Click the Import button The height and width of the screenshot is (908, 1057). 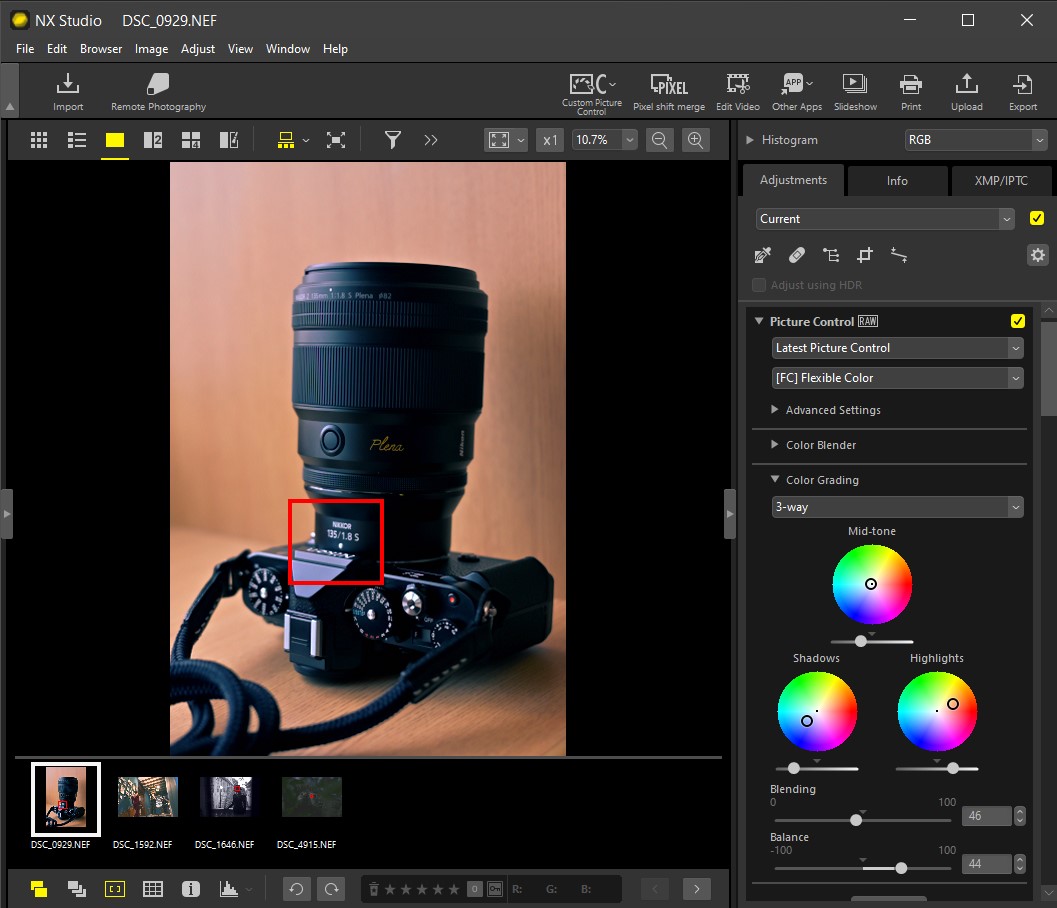tap(67, 90)
